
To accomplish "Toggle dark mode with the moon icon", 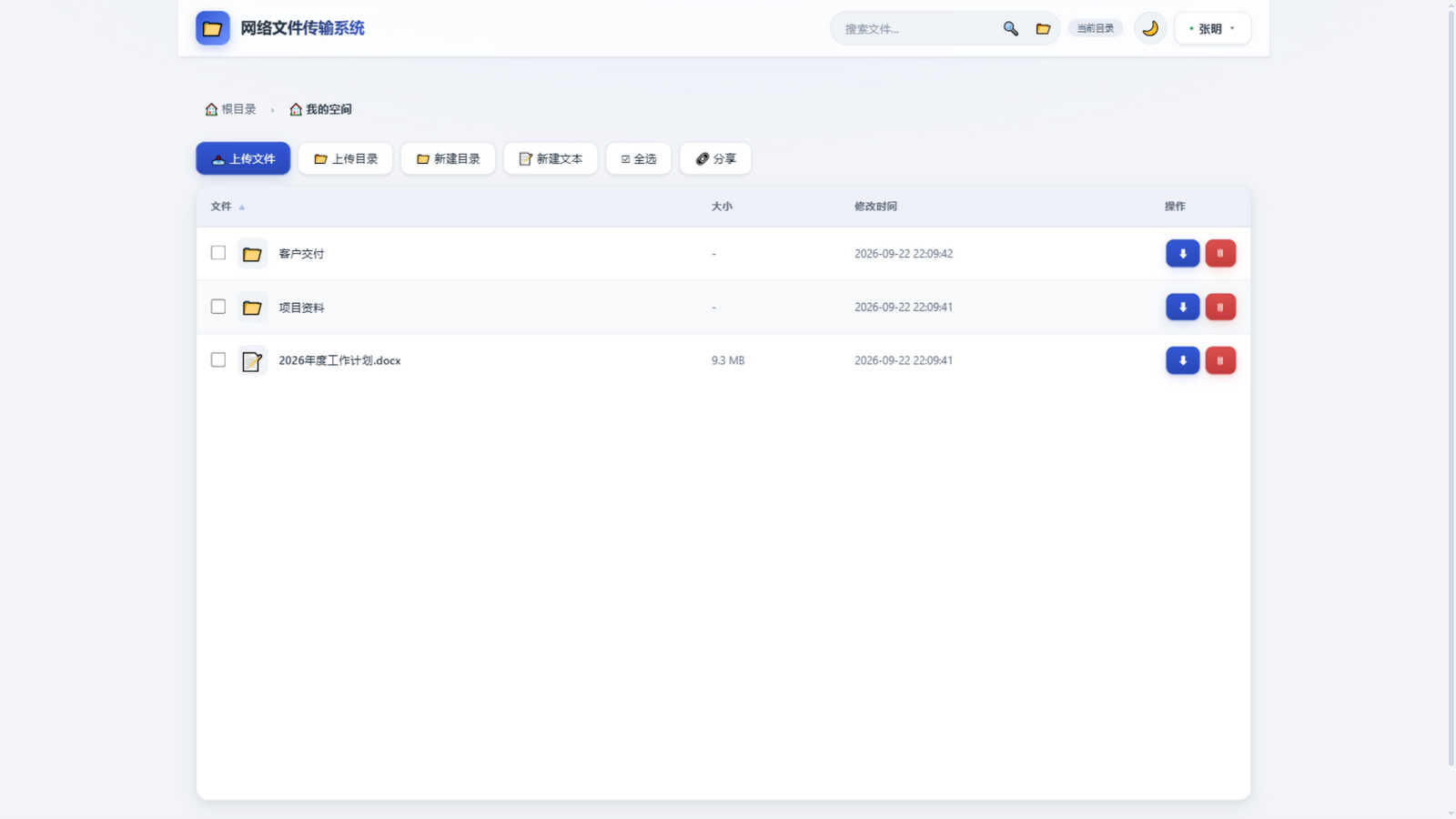I will [1150, 28].
